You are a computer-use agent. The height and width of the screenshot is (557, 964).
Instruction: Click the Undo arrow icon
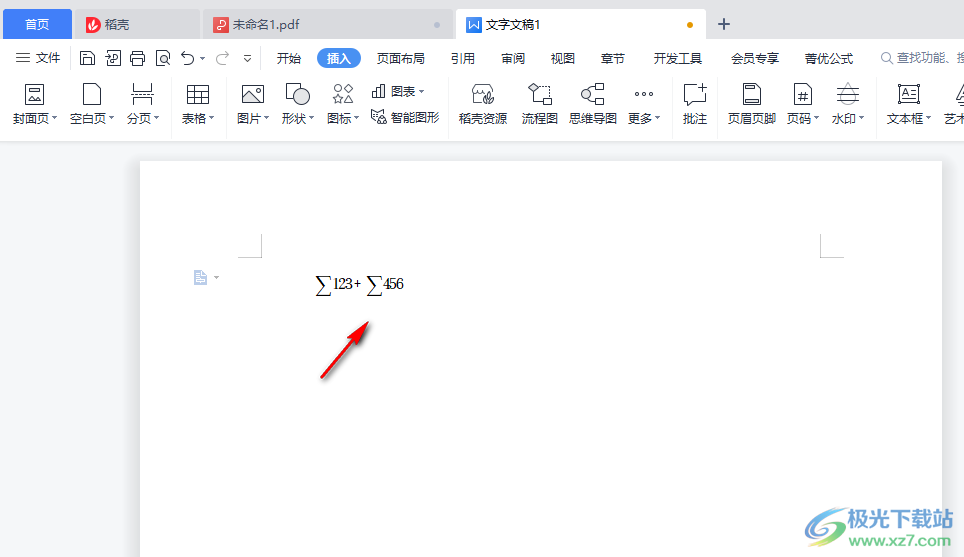[188, 58]
